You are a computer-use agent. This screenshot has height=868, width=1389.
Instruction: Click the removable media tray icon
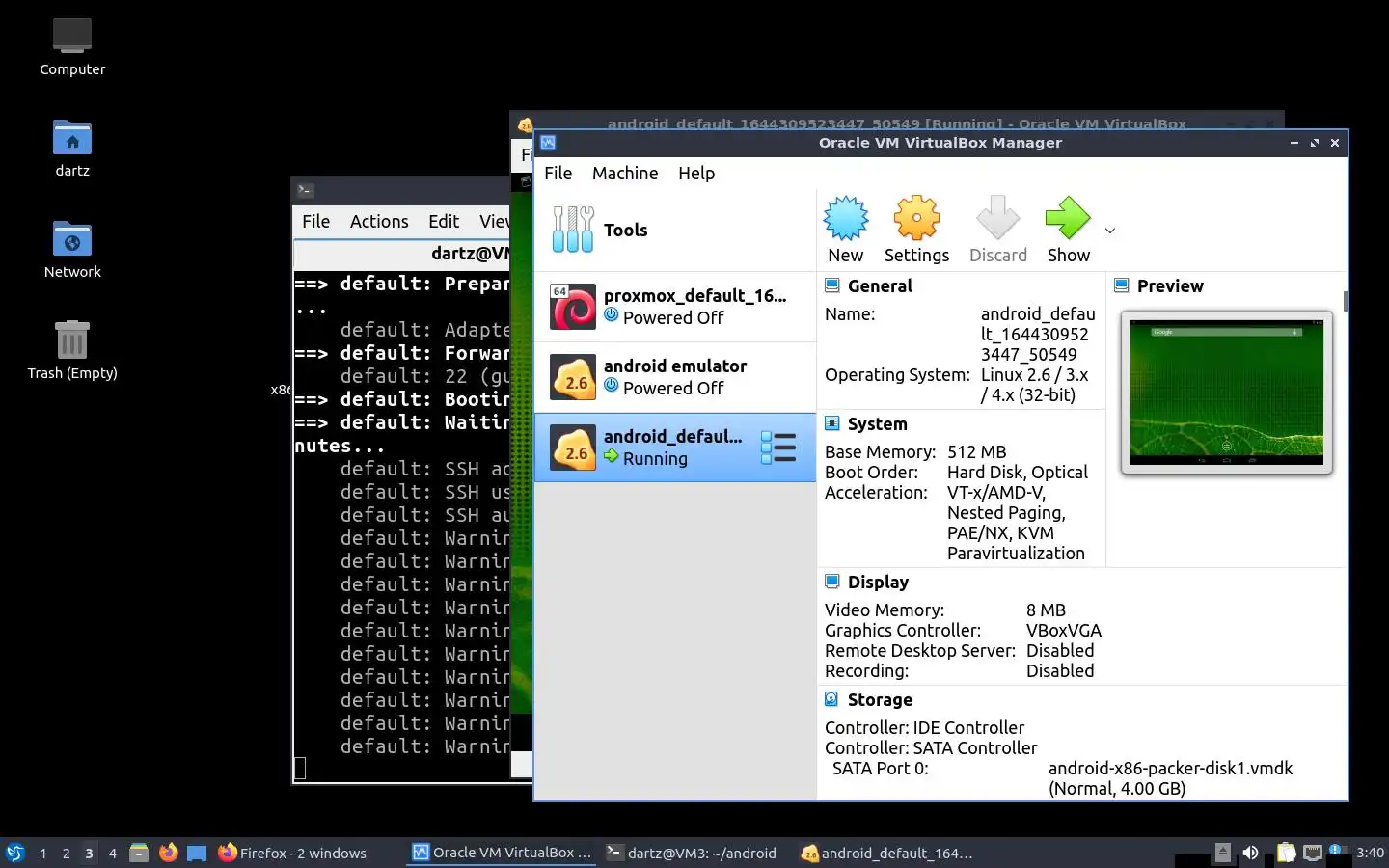point(1222,853)
